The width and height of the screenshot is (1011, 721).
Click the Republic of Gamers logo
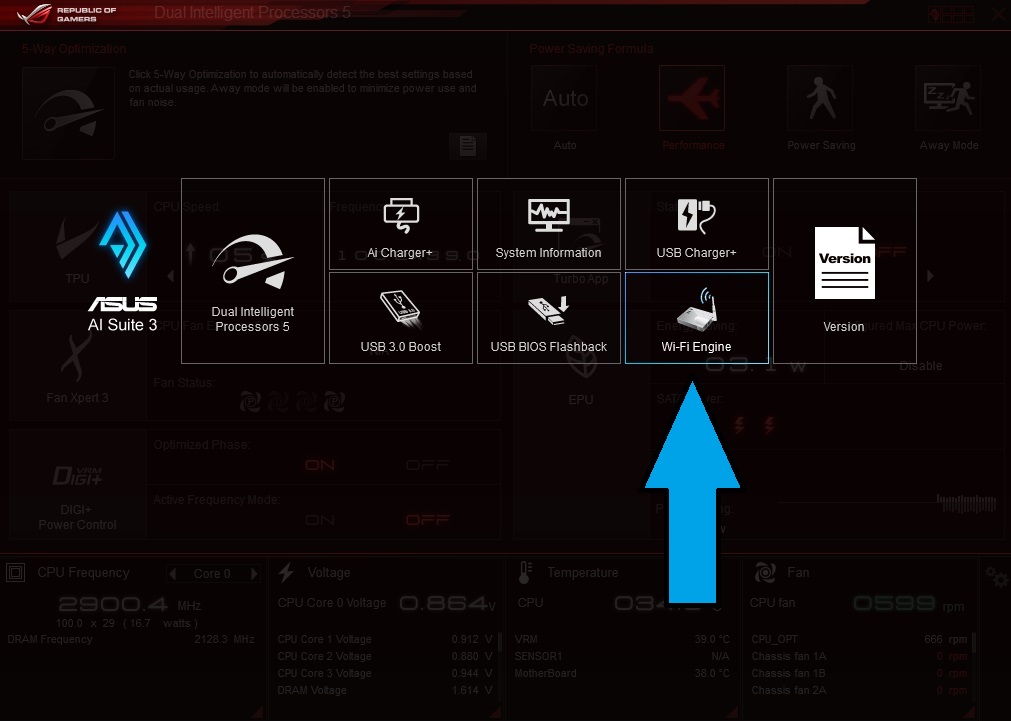[66, 14]
